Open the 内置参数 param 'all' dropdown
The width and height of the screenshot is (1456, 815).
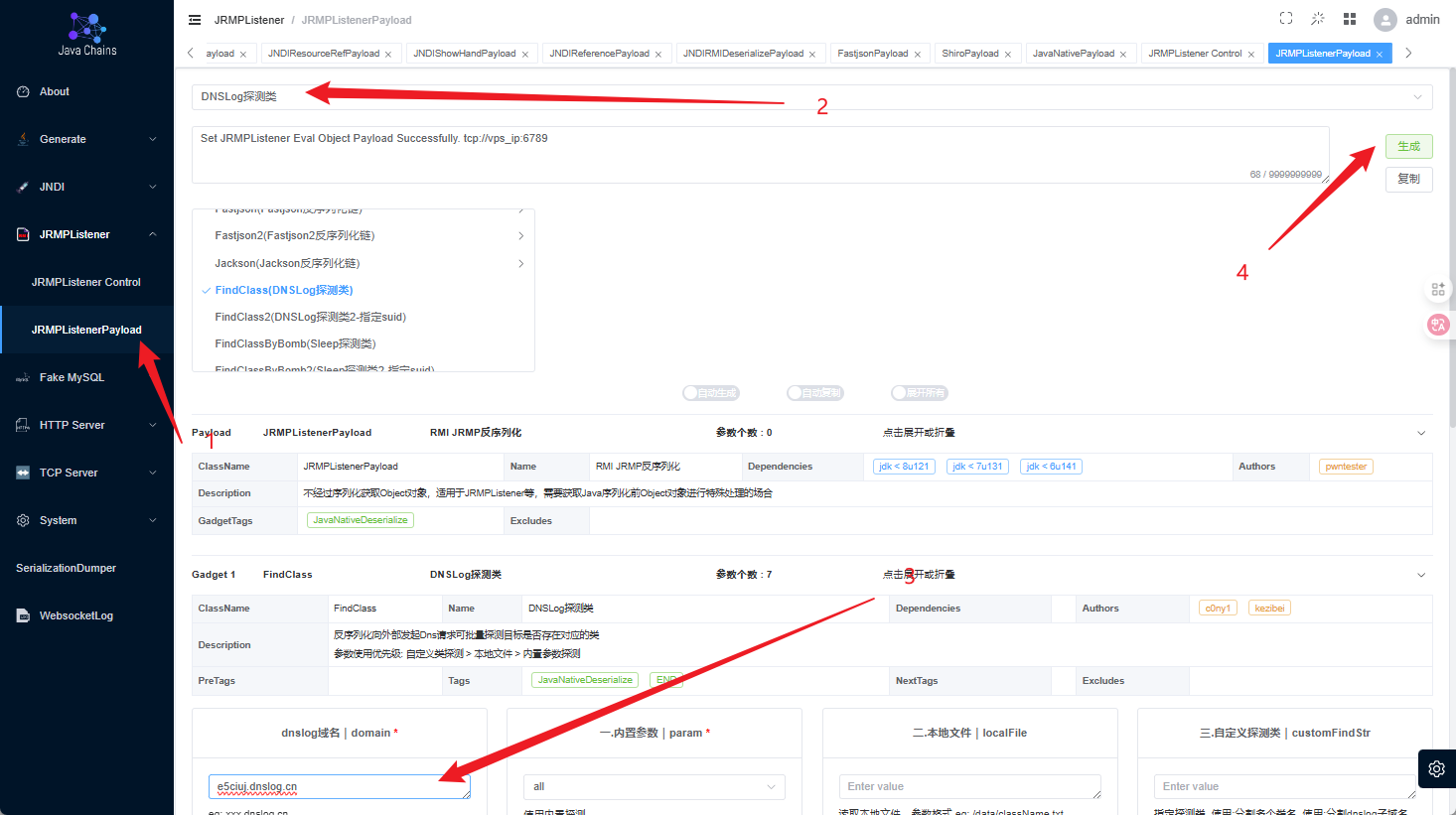655,787
